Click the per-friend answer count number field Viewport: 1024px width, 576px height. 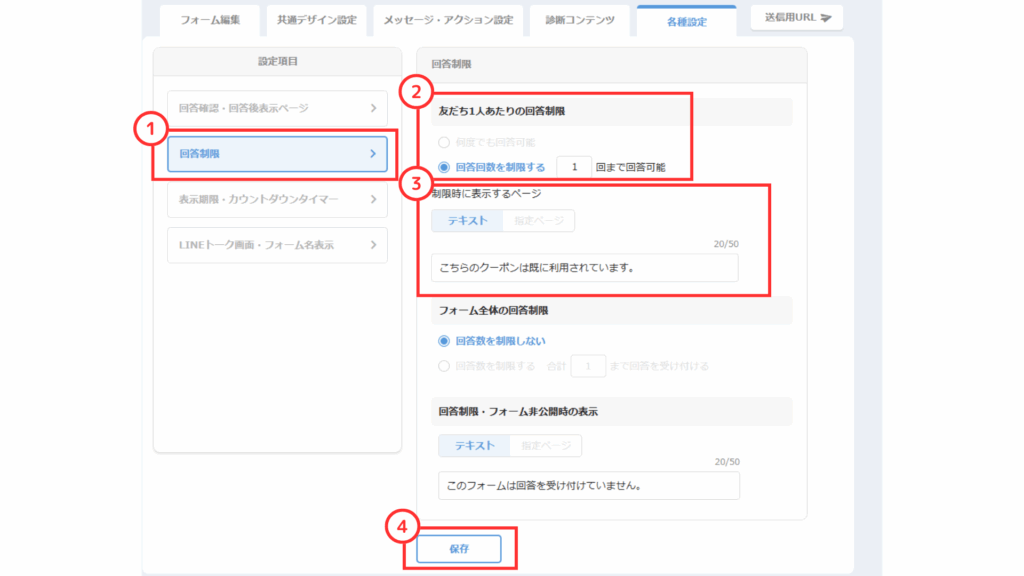574,167
